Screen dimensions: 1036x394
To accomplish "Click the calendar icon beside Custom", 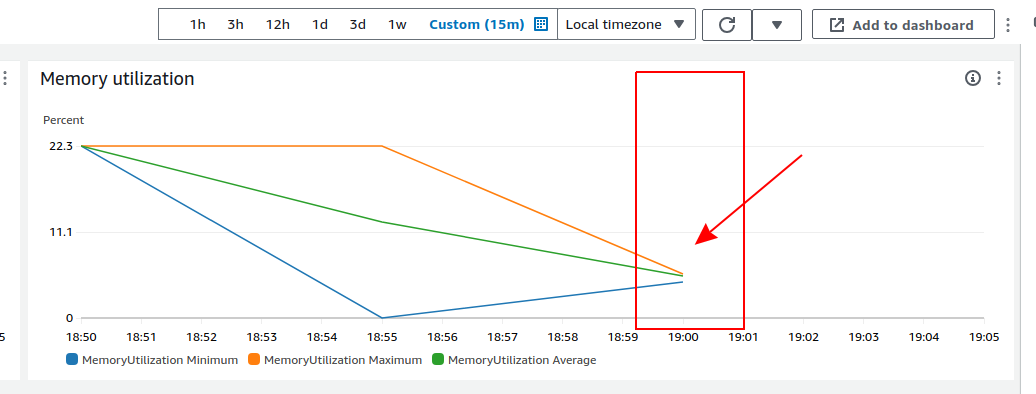I will (541, 24).
